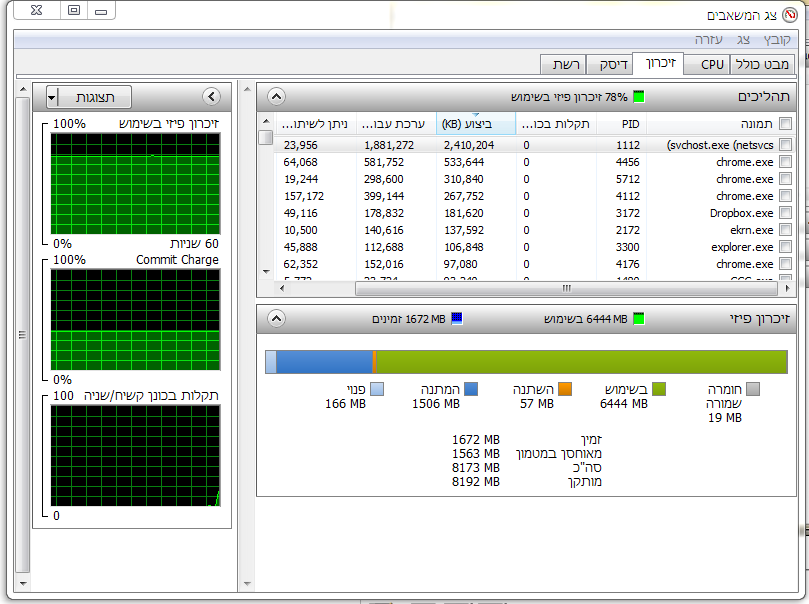Click the green physical memory usage indicator
The height and width of the screenshot is (604, 809).
(639, 96)
